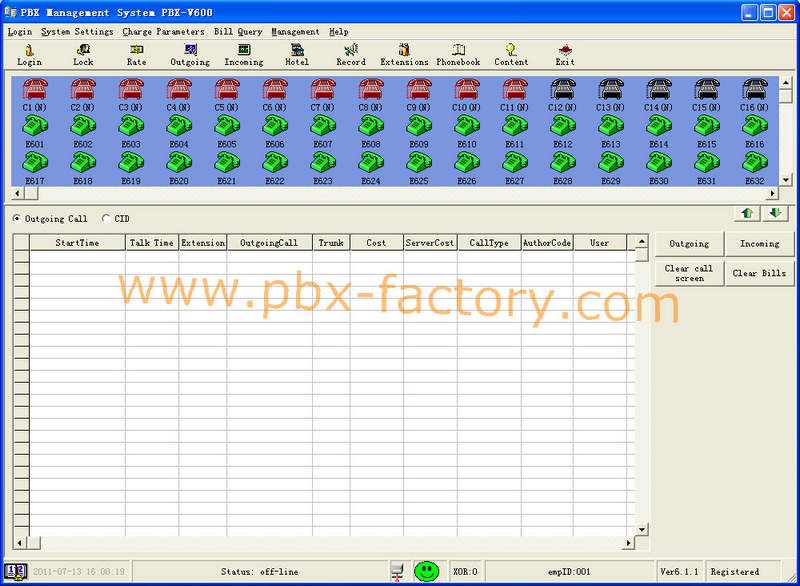800x586 pixels.
Task: Select trunk line C1 (N) phone icon
Action: point(35,89)
